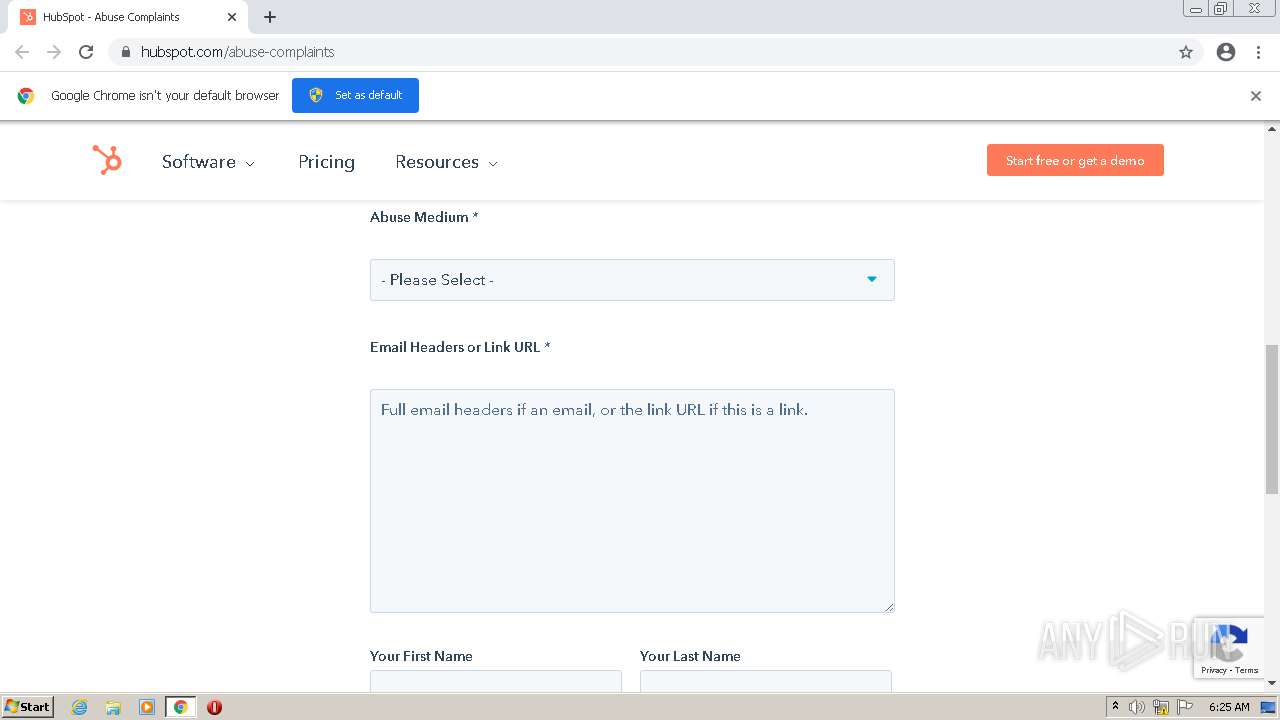1280x720 pixels.
Task: Expand the Resources navigation menu
Action: click(446, 162)
